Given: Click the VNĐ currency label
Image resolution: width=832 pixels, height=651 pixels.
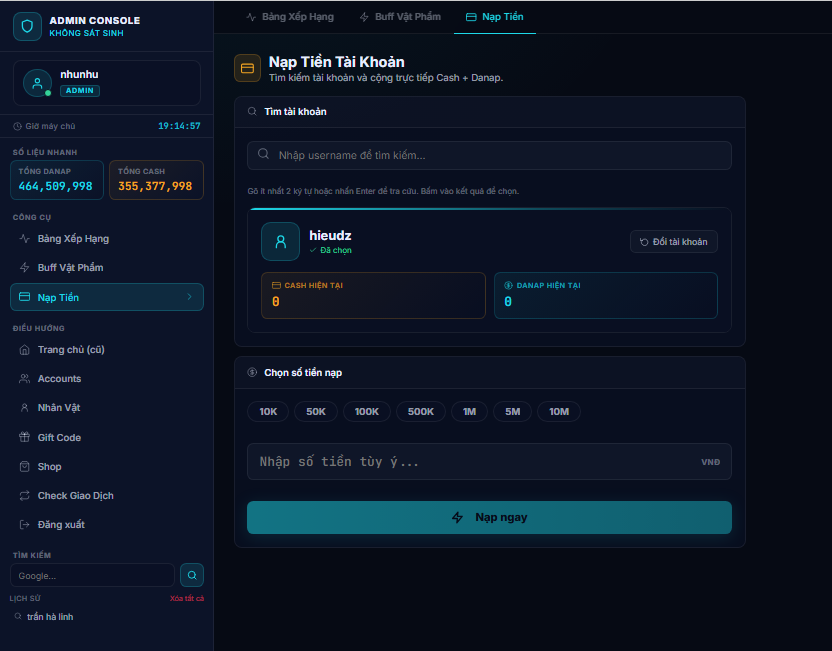Looking at the screenshot, I should click(710, 462).
